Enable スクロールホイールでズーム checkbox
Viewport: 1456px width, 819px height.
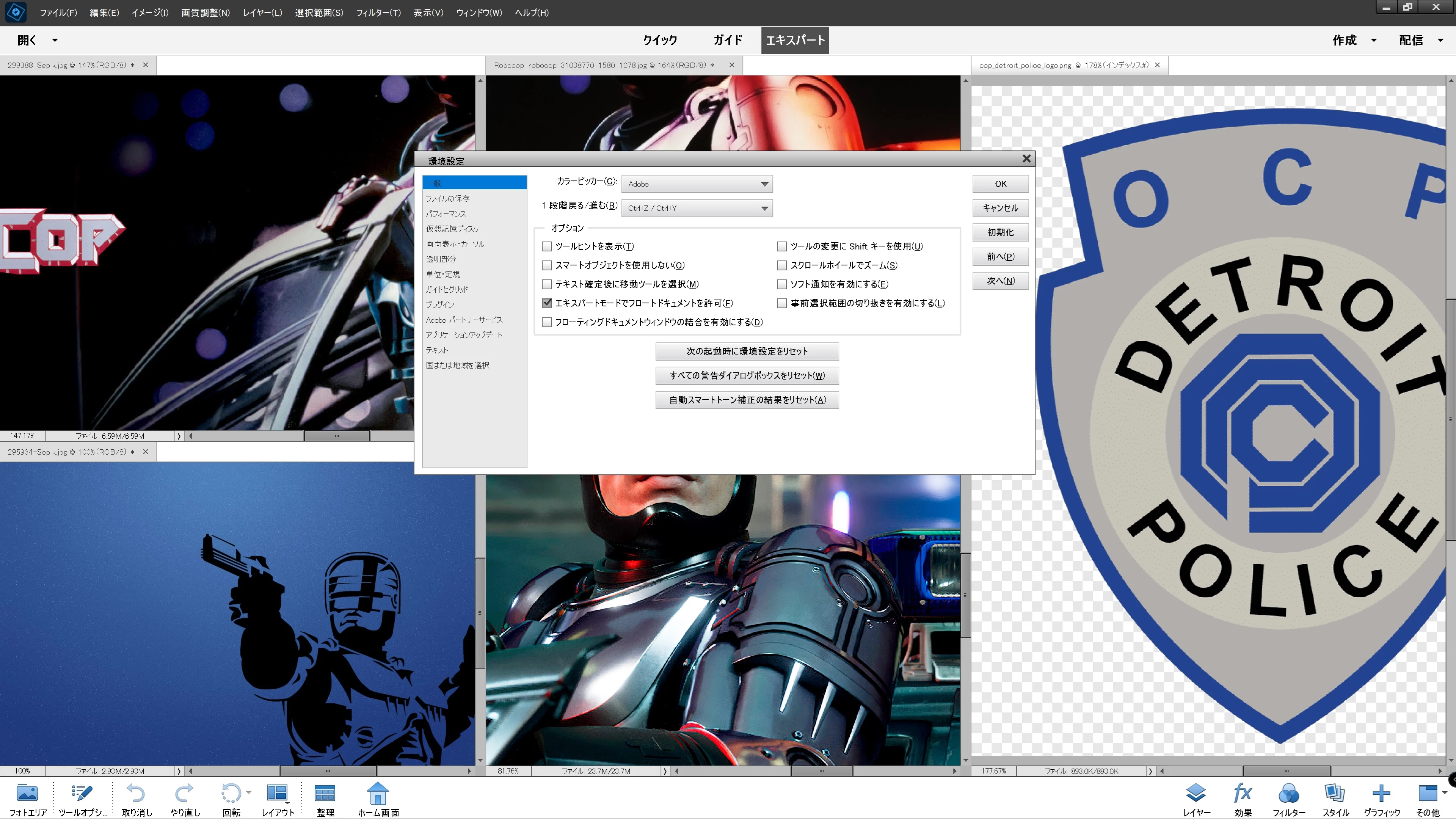(782, 265)
